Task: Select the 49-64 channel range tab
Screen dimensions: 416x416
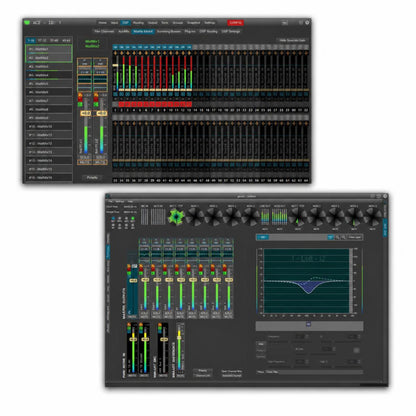Action: tap(66, 40)
